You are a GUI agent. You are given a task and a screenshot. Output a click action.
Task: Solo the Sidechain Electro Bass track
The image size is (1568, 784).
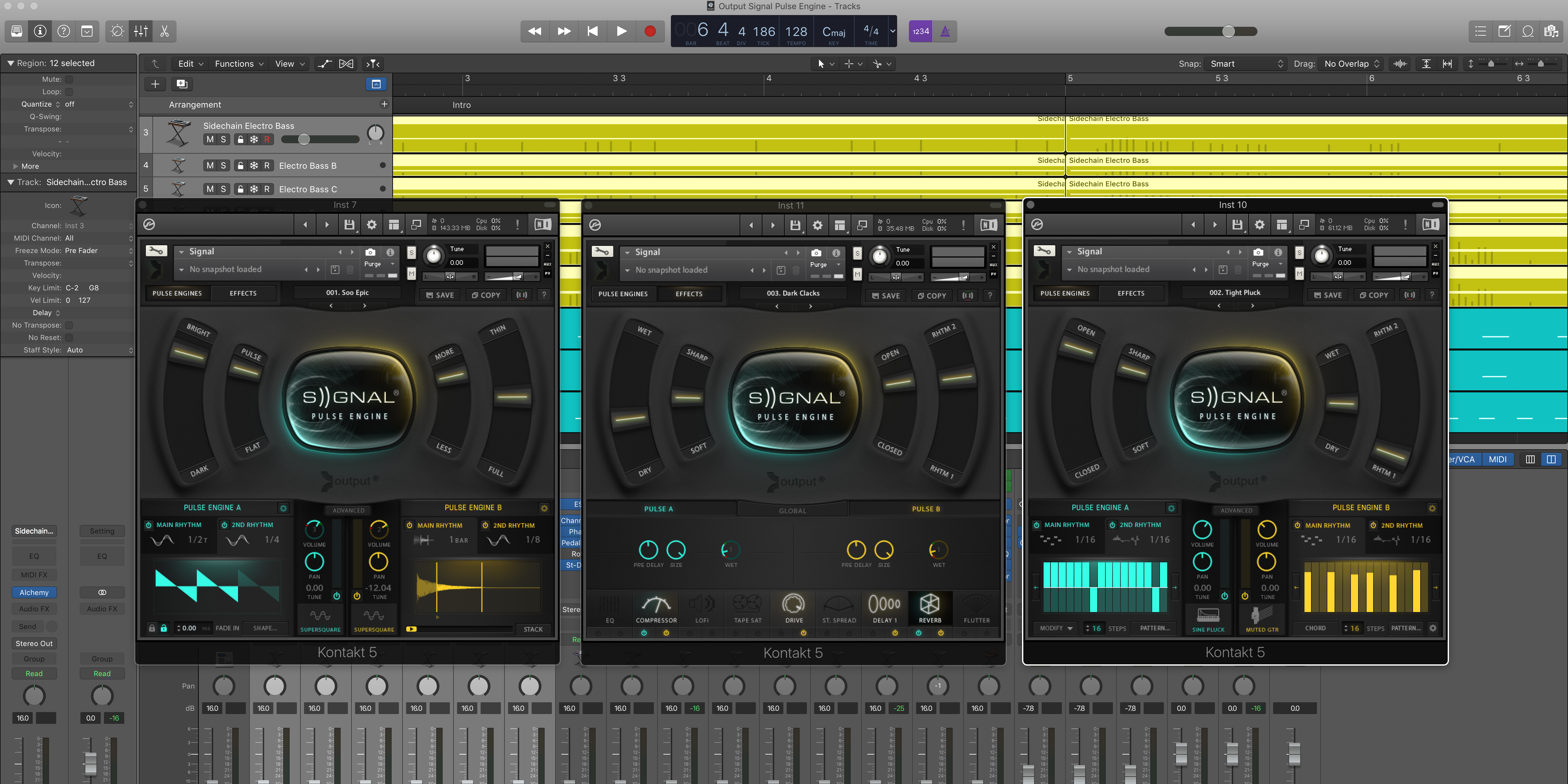[x=224, y=139]
